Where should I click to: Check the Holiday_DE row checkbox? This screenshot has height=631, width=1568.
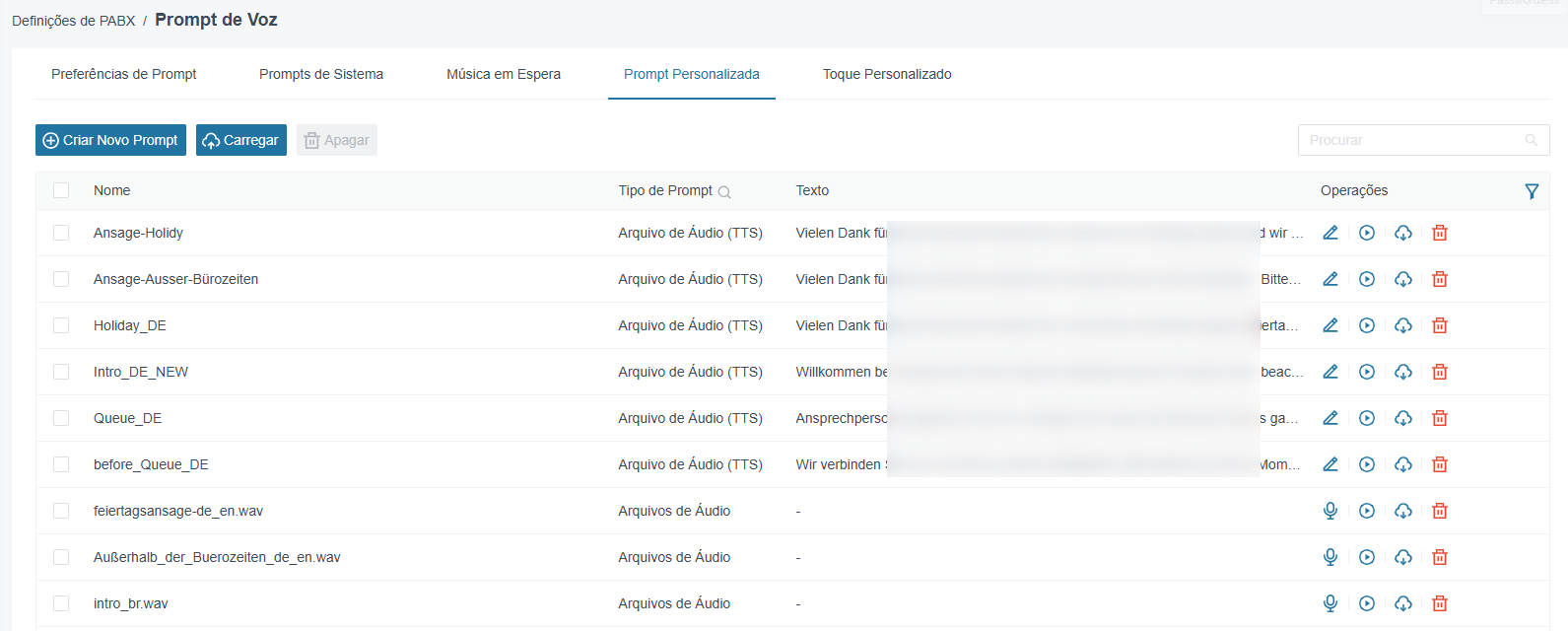[x=61, y=325]
